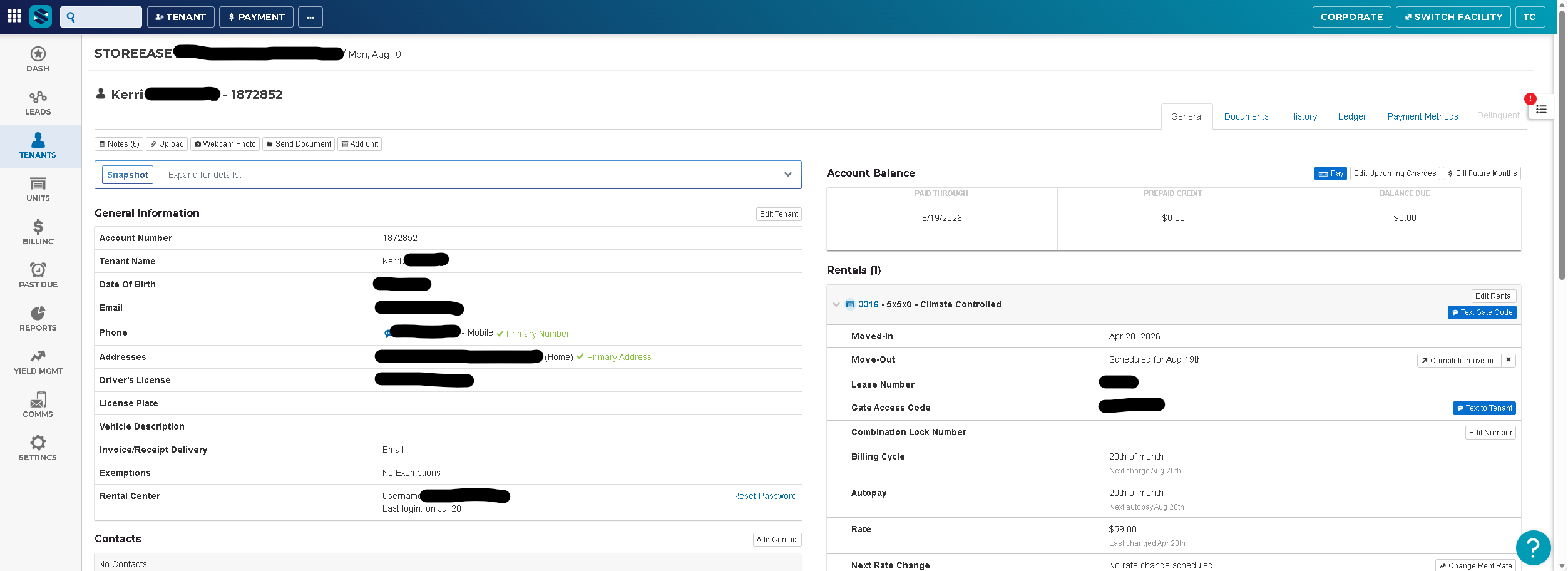Click move-in date Apr 20, 2026
Image resolution: width=1568 pixels, height=571 pixels.
[1135, 336]
